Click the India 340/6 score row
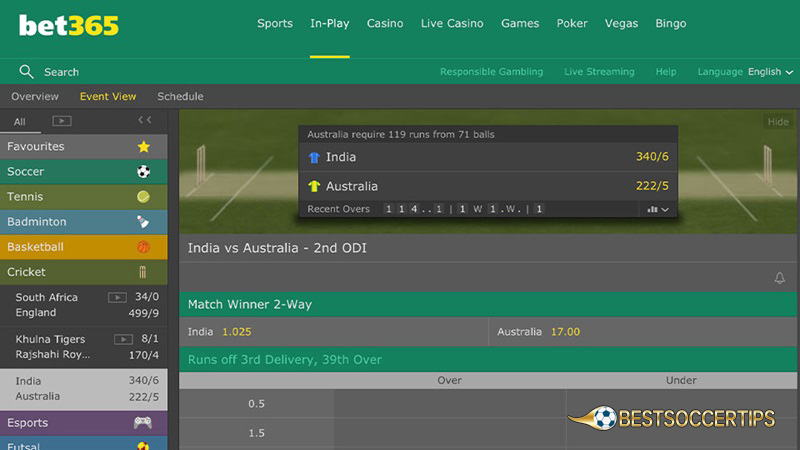The width and height of the screenshot is (800, 450). [488, 157]
